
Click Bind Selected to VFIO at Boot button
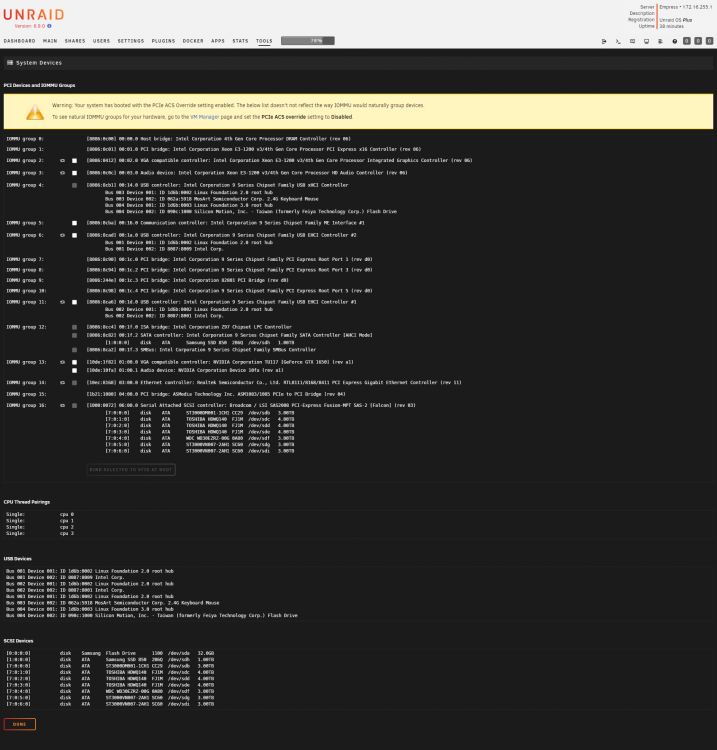pyautogui.click(x=131, y=470)
